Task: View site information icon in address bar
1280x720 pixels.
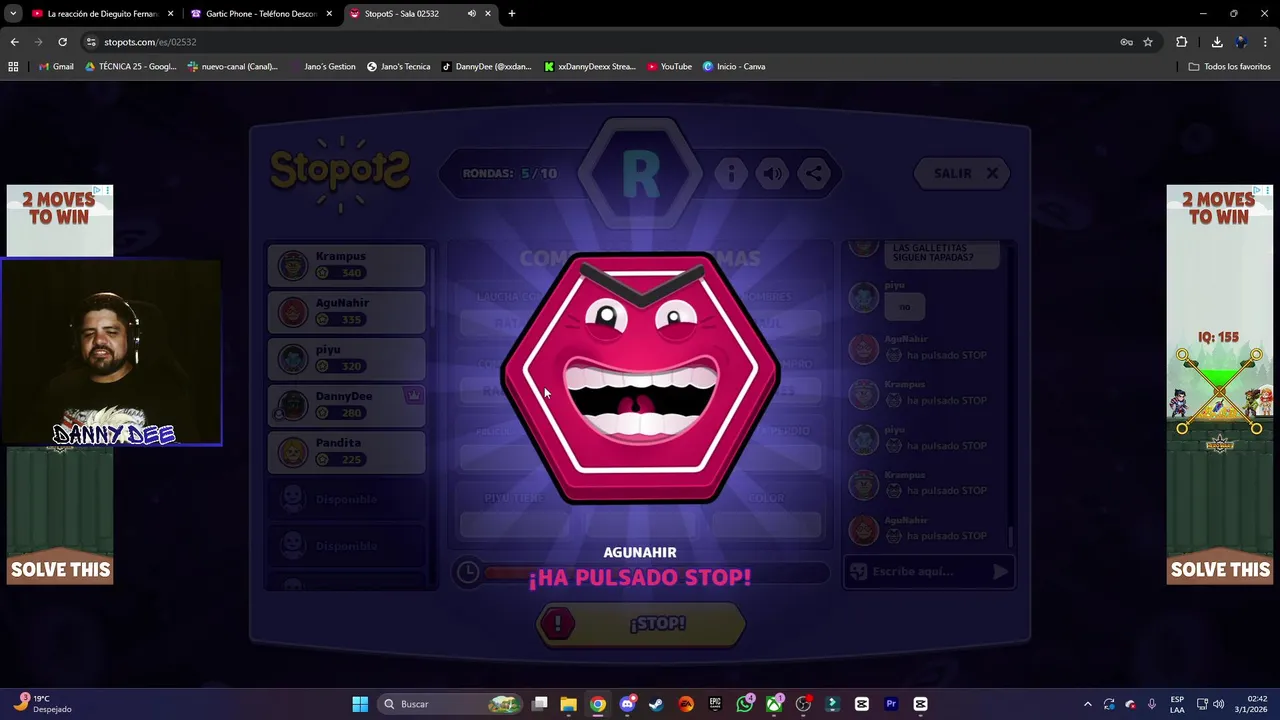Action: tap(91, 42)
